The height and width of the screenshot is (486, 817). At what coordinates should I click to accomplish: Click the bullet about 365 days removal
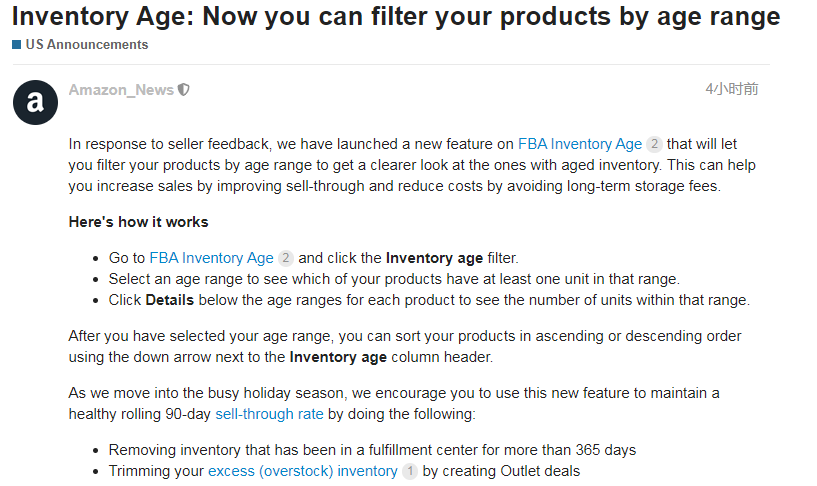click(372, 450)
